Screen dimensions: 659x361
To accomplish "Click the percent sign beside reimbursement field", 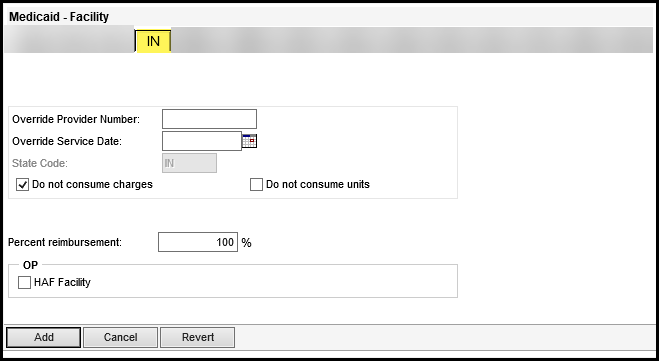I will point(247,242).
